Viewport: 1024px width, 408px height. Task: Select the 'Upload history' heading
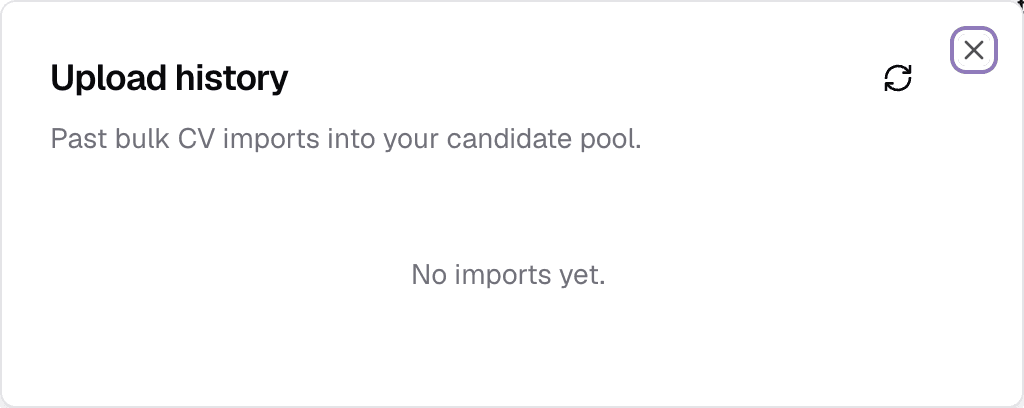pos(169,78)
